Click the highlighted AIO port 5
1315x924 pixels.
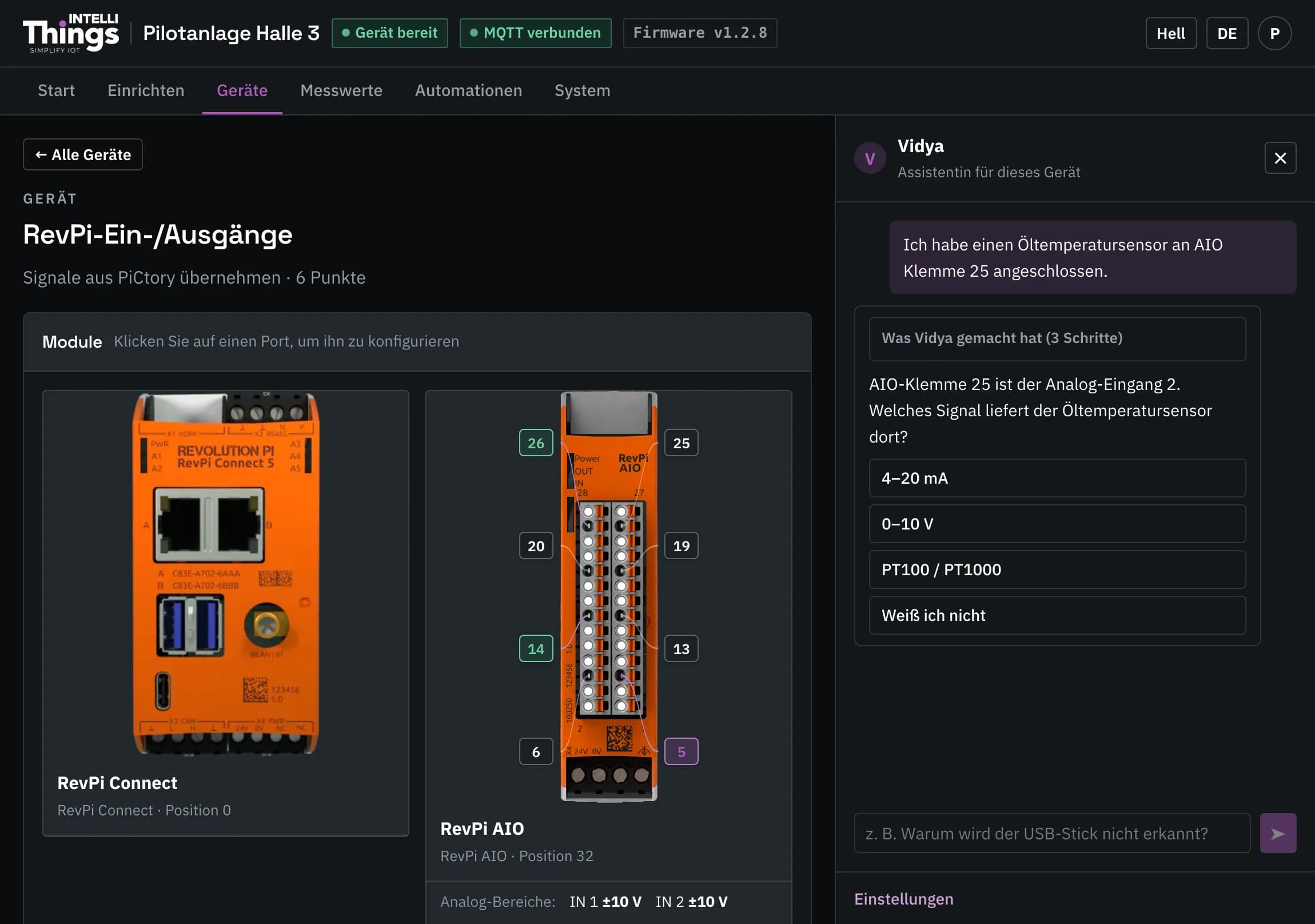click(681, 751)
